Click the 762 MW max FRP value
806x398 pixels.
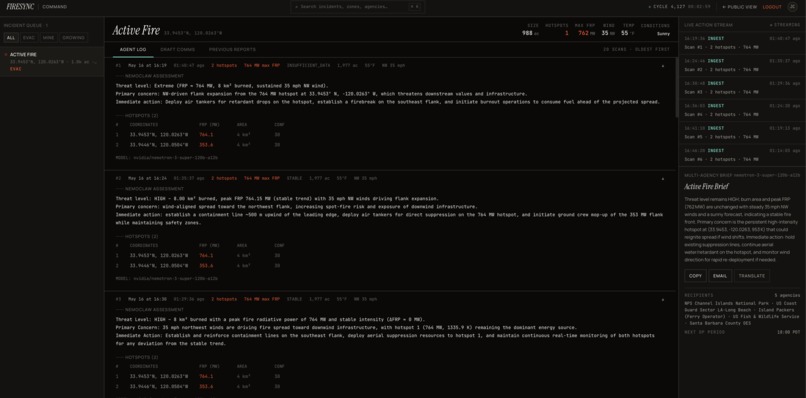point(586,33)
